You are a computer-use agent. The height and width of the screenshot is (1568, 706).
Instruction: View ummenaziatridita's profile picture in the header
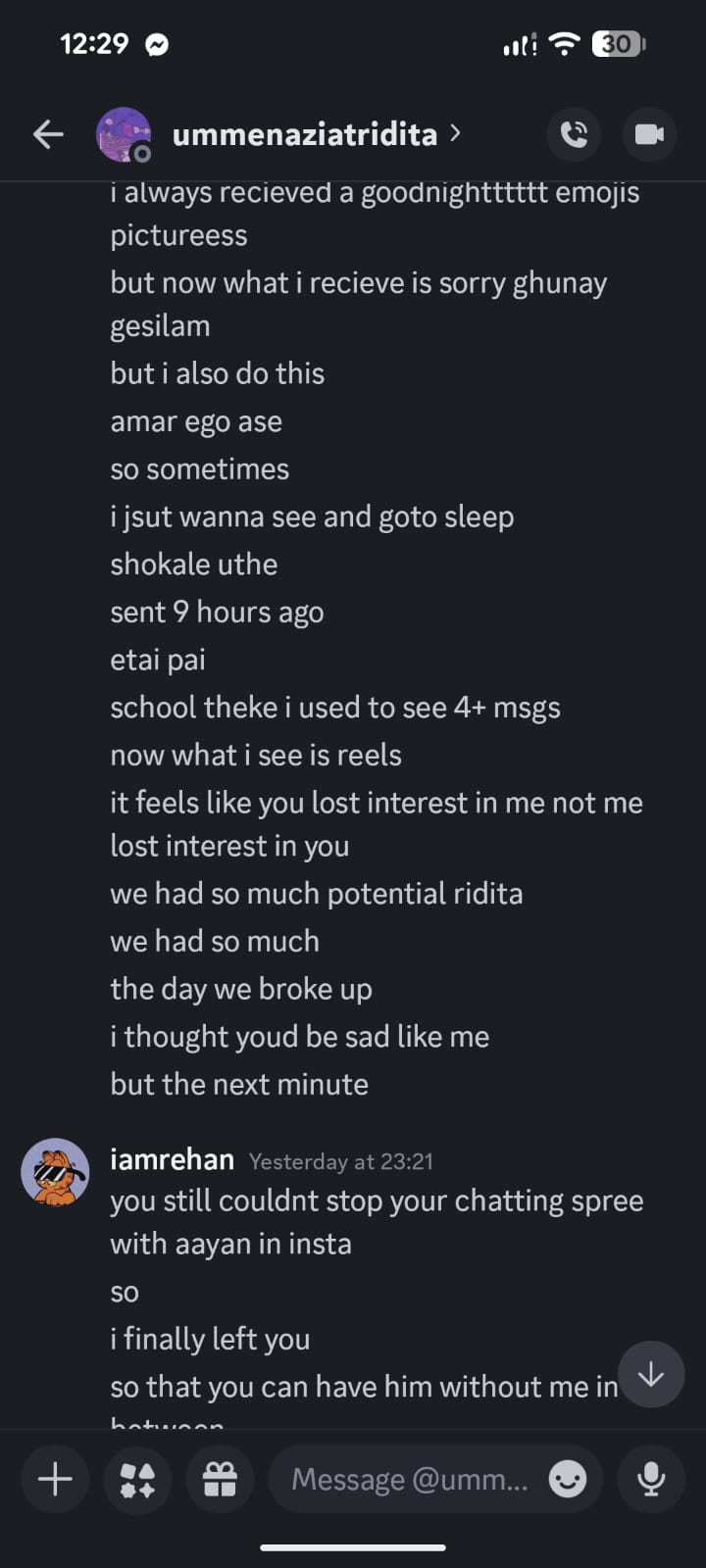(124, 134)
